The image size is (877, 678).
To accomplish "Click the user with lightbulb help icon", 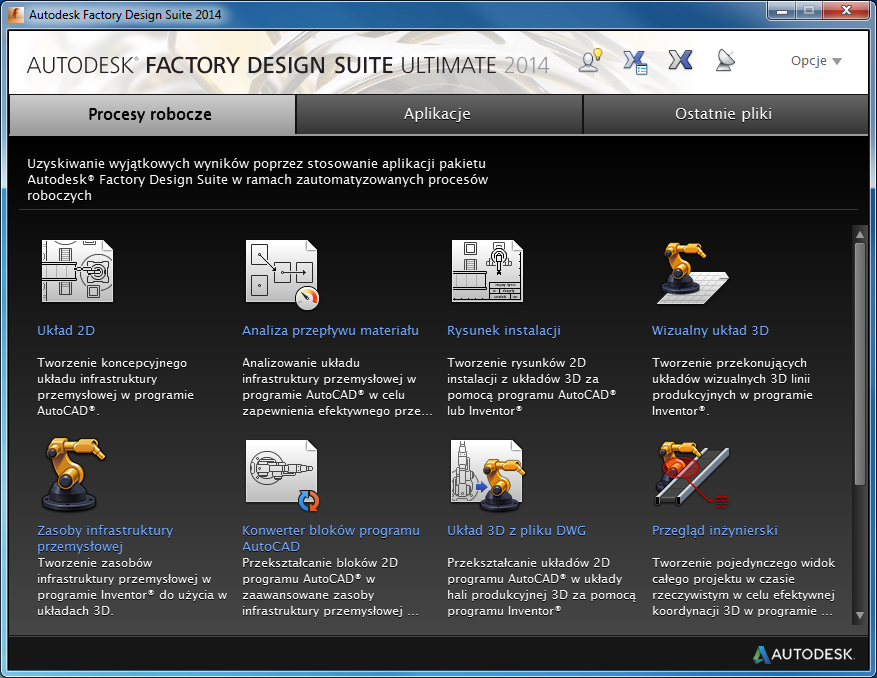I will click(591, 60).
